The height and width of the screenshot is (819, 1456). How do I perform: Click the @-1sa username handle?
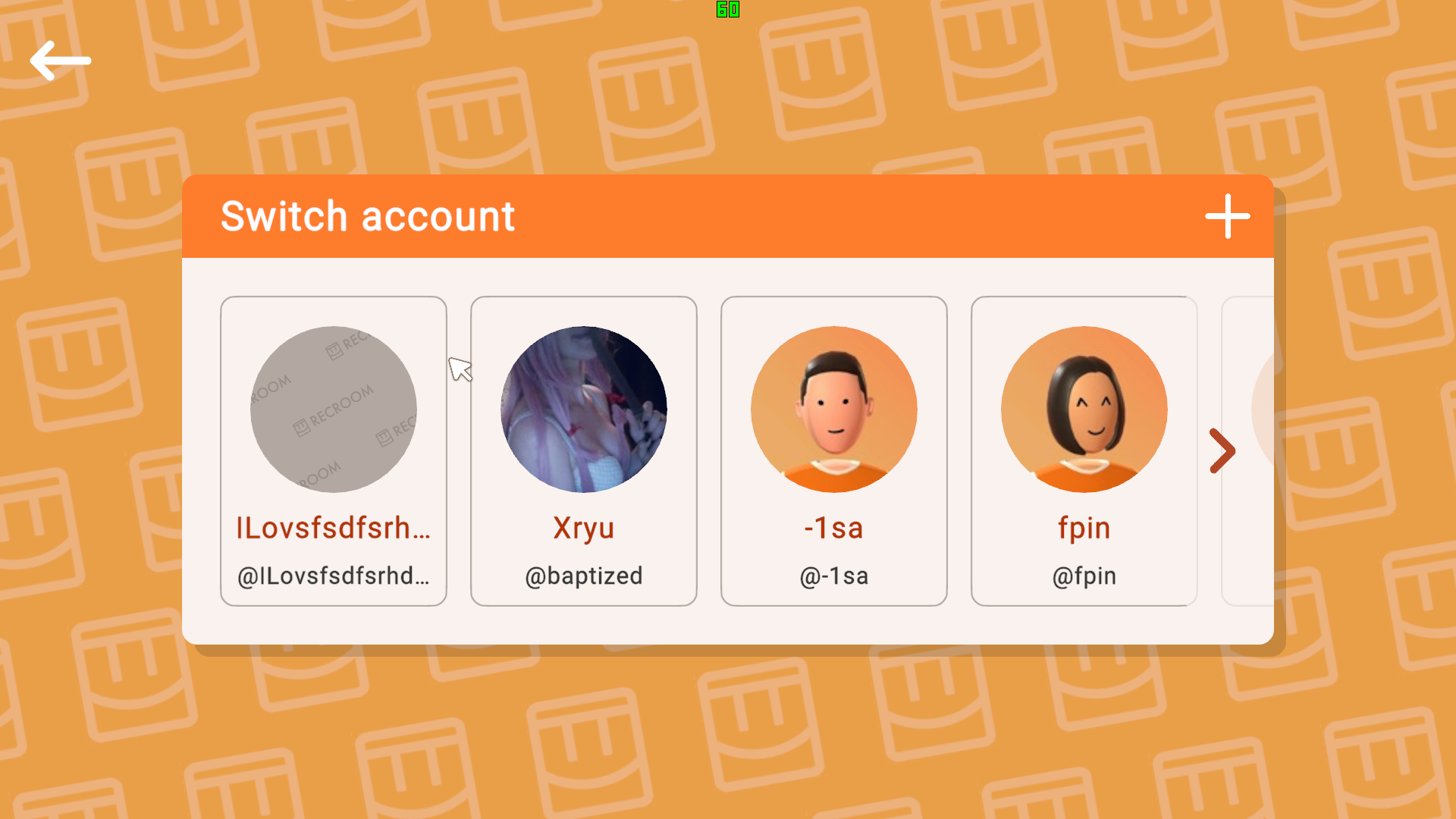click(834, 576)
